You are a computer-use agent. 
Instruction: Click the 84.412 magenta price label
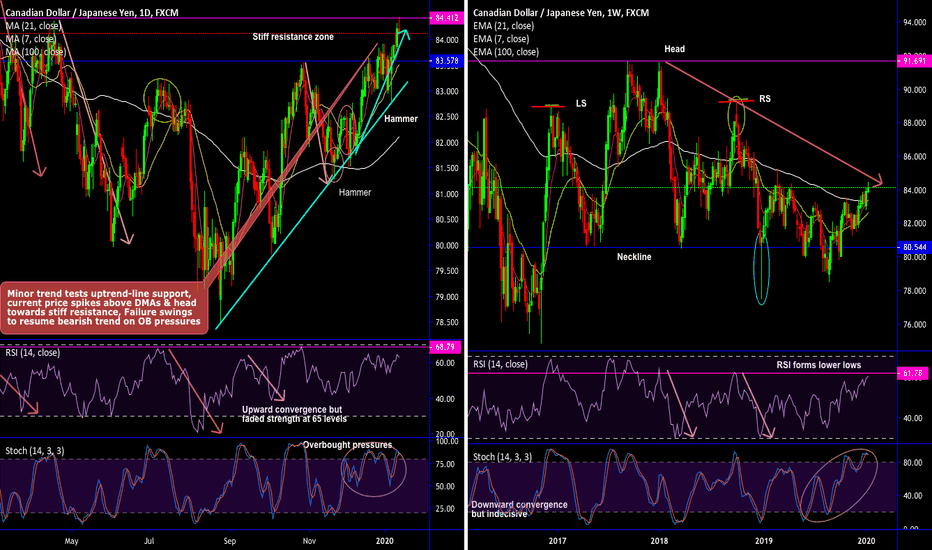(x=446, y=18)
